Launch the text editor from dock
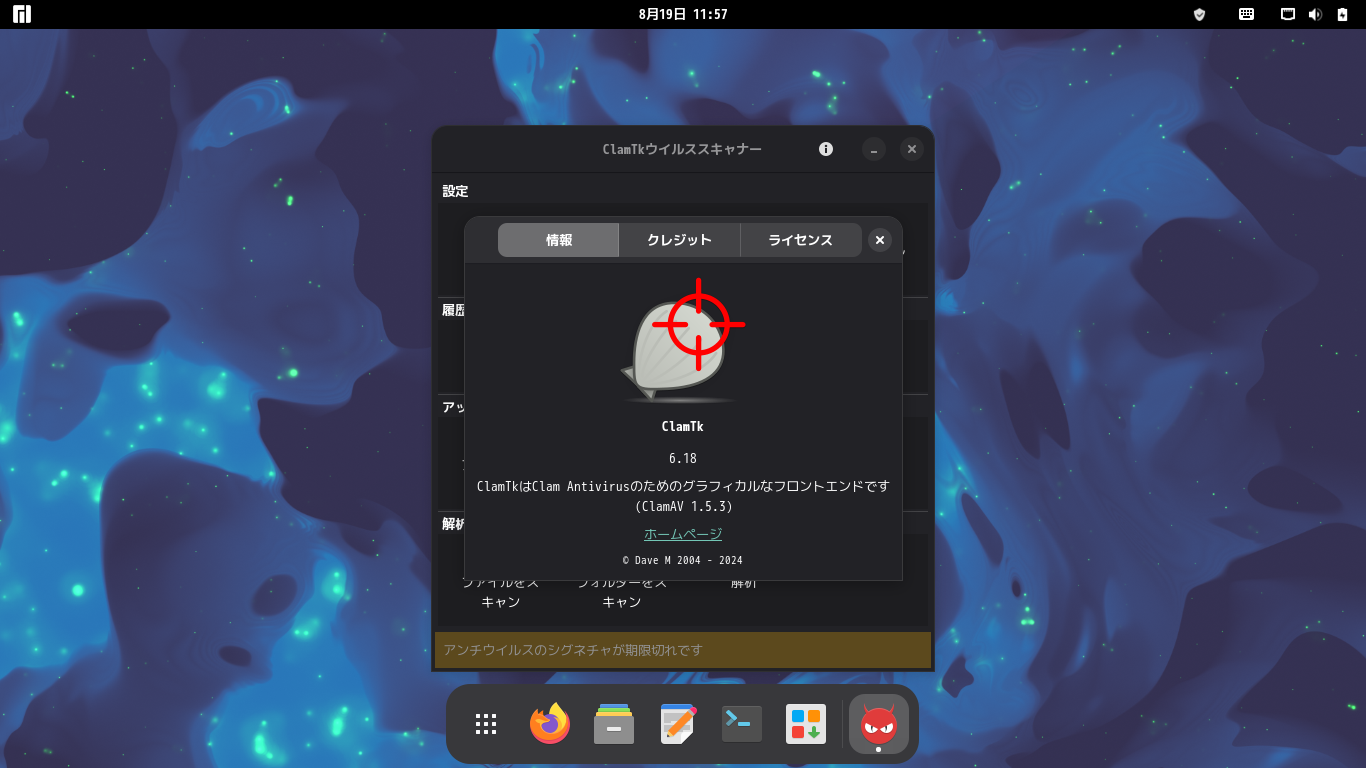The height and width of the screenshot is (768, 1366). (678, 724)
